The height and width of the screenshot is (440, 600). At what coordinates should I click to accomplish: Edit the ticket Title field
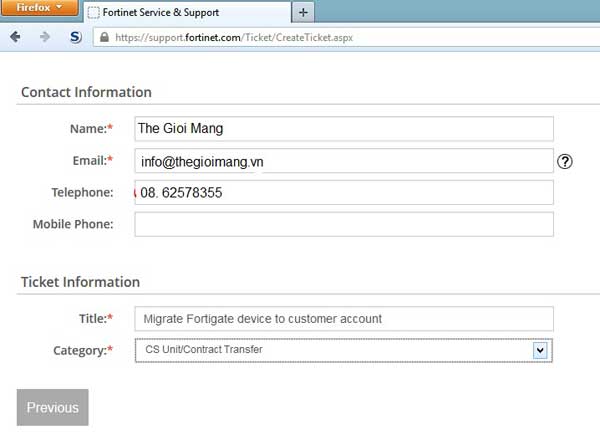344,319
